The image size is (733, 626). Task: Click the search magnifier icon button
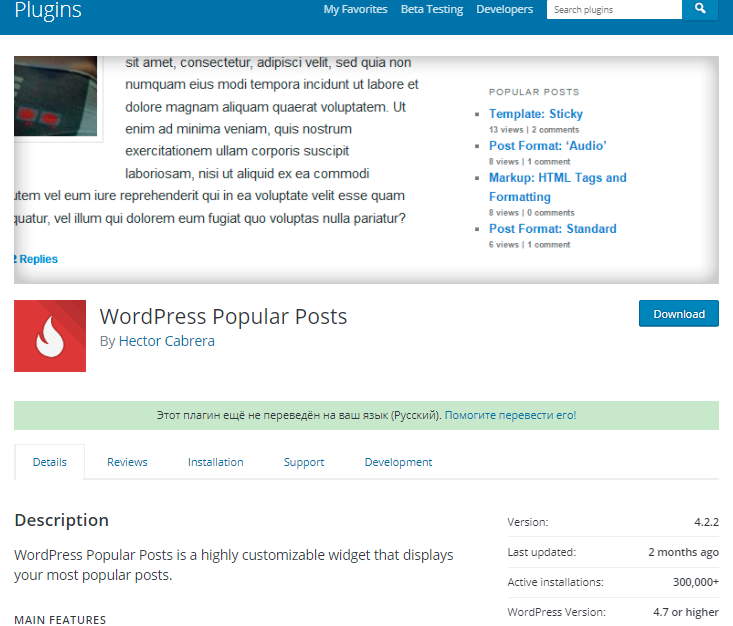[x=700, y=8]
